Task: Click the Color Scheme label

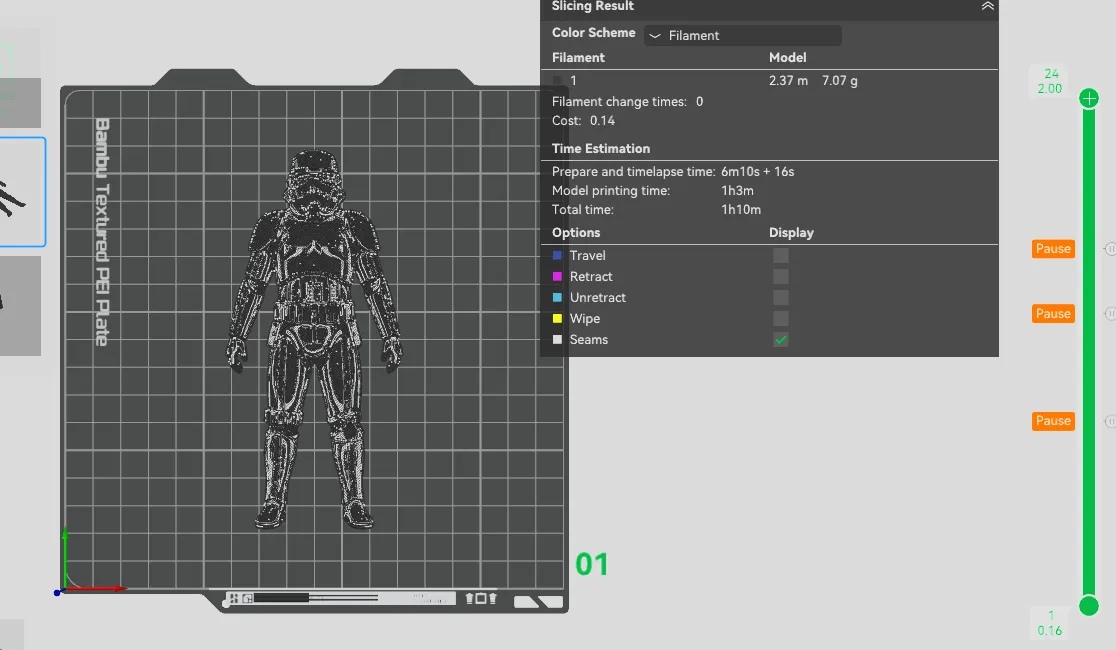Action: pos(594,33)
